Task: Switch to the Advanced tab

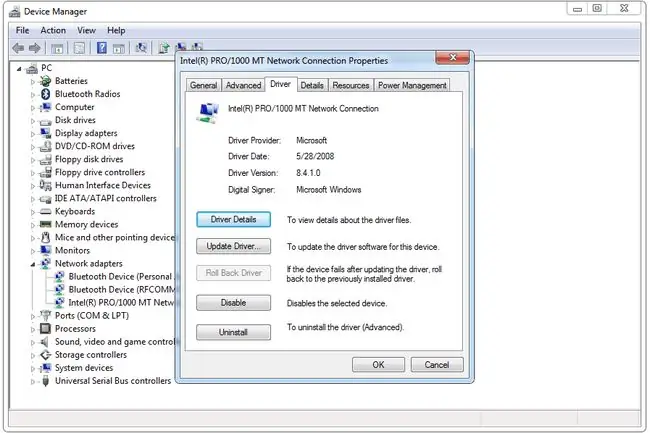Action: 243,85
